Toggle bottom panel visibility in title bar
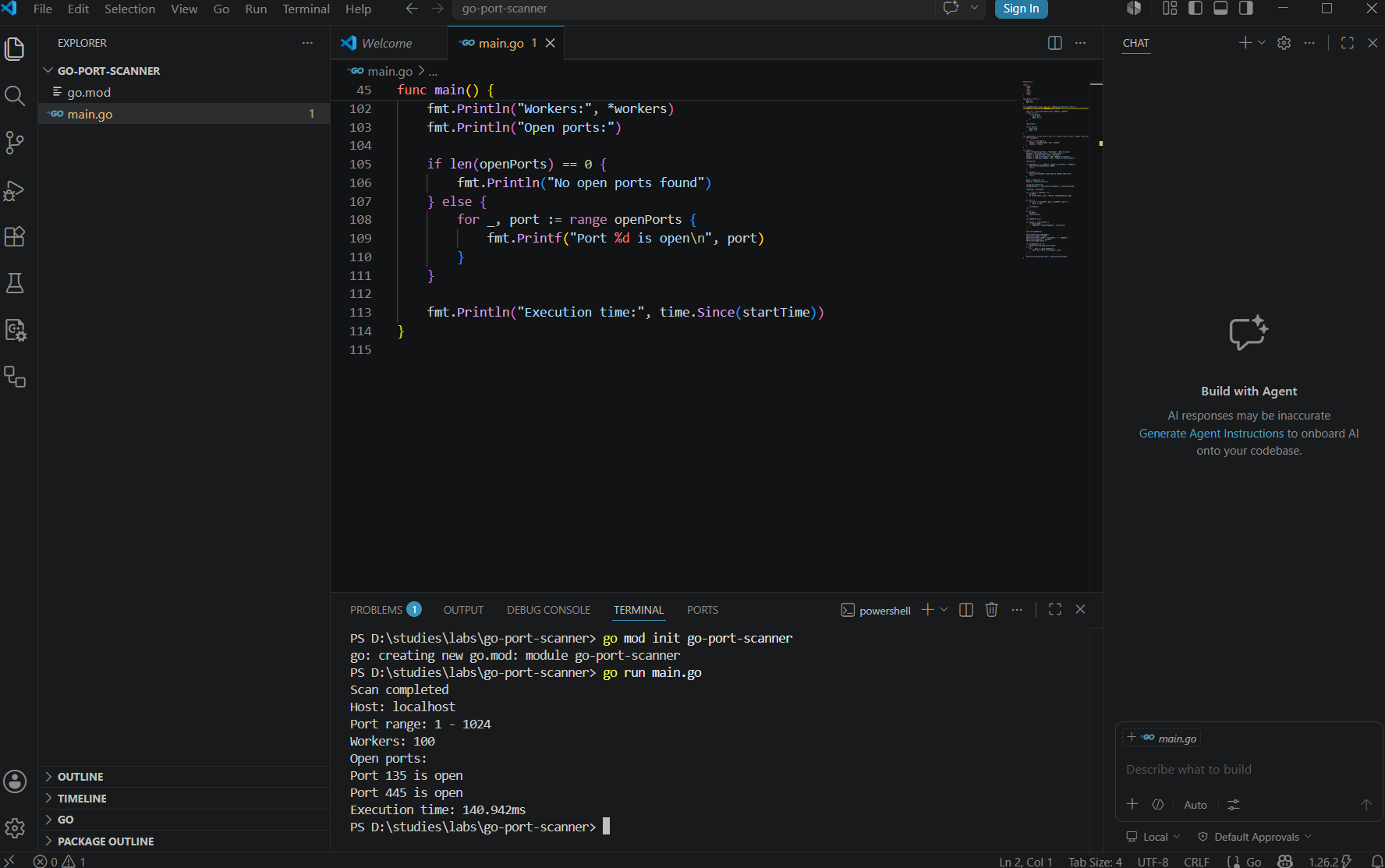Screen dimensions: 1385x868 [1220, 9]
